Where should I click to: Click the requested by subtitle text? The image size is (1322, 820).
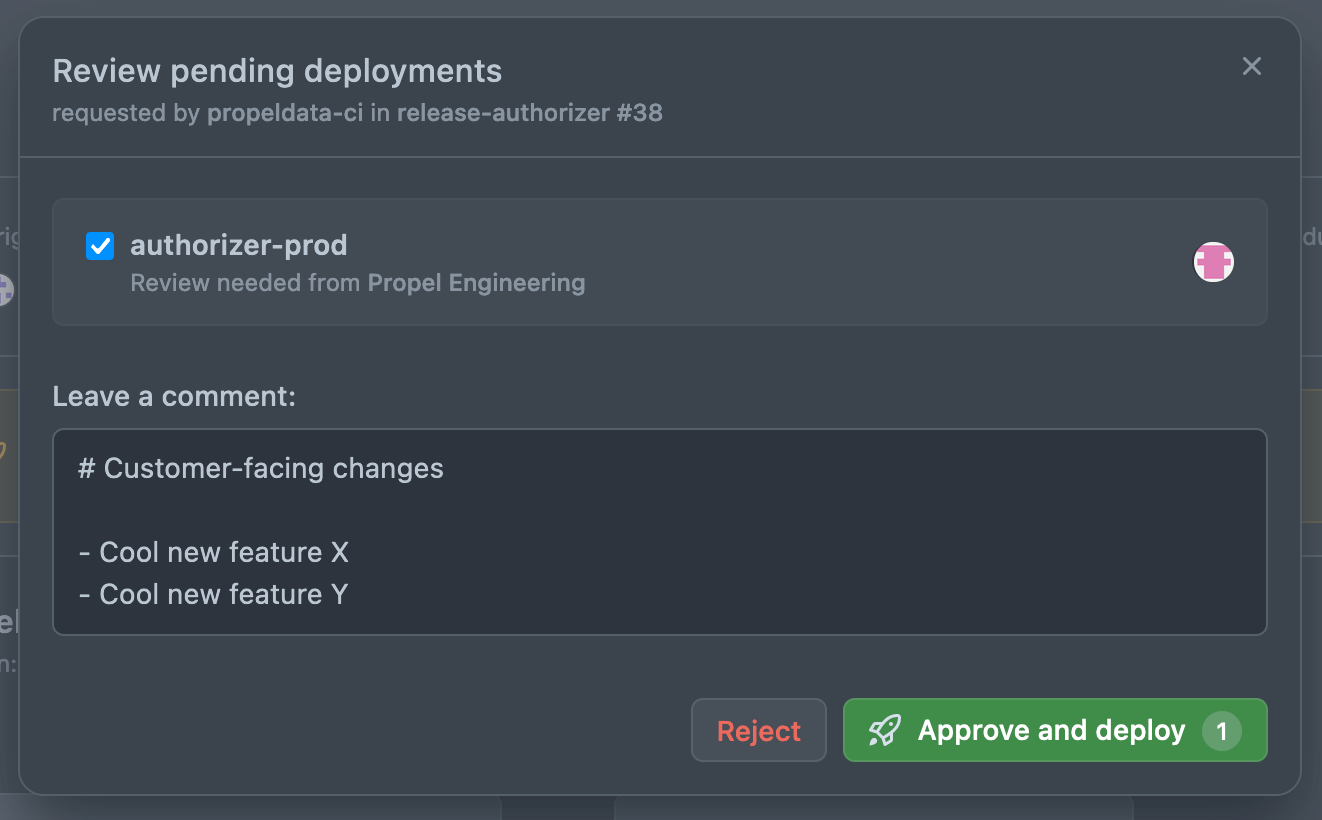125,113
